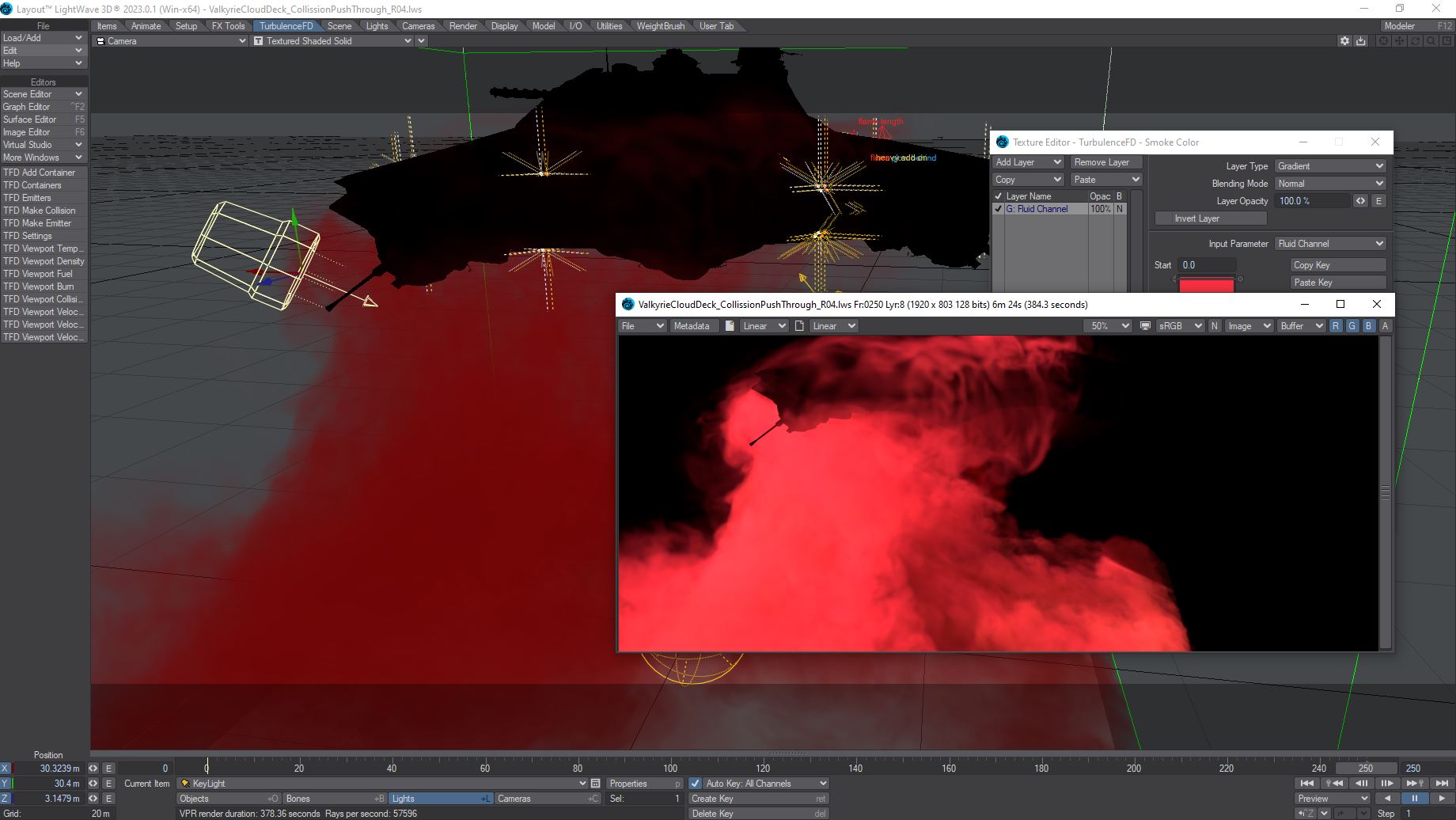Go to the next keyframe
Screen dimensions: 1456x820
(x=1414, y=783)
